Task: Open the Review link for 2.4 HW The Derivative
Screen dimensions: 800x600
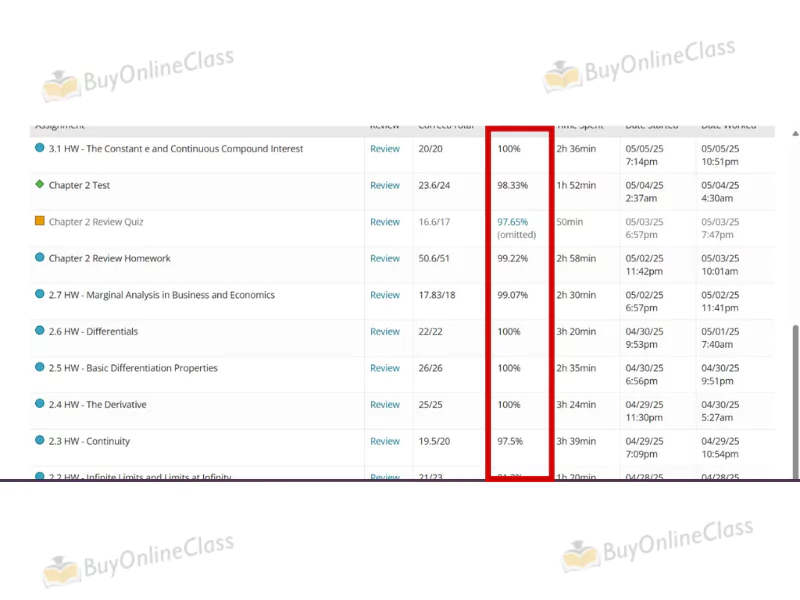Action: tap(384, 405)
